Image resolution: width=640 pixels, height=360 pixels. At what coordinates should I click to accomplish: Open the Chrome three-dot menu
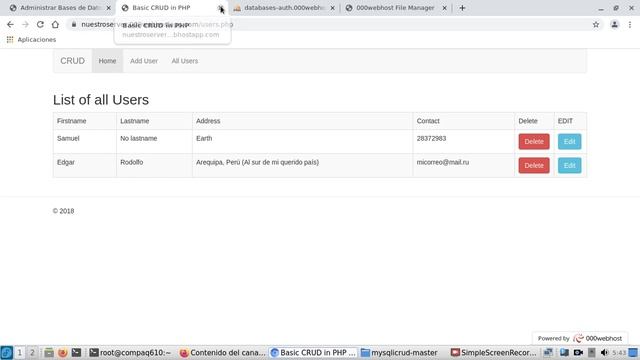630,24
